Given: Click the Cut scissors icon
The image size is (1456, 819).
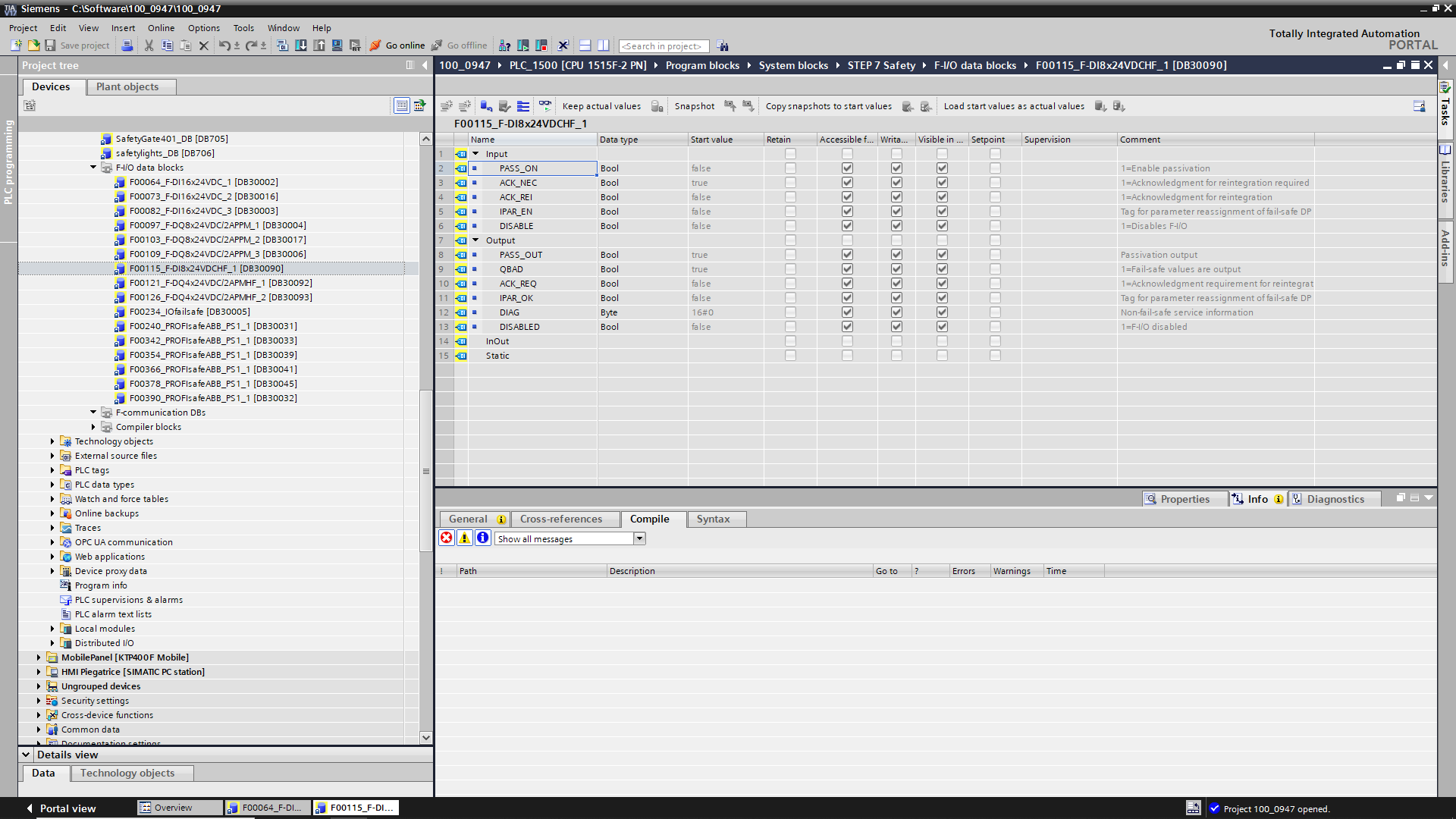Looking at the screenshot, I should (x=149, y=45).
